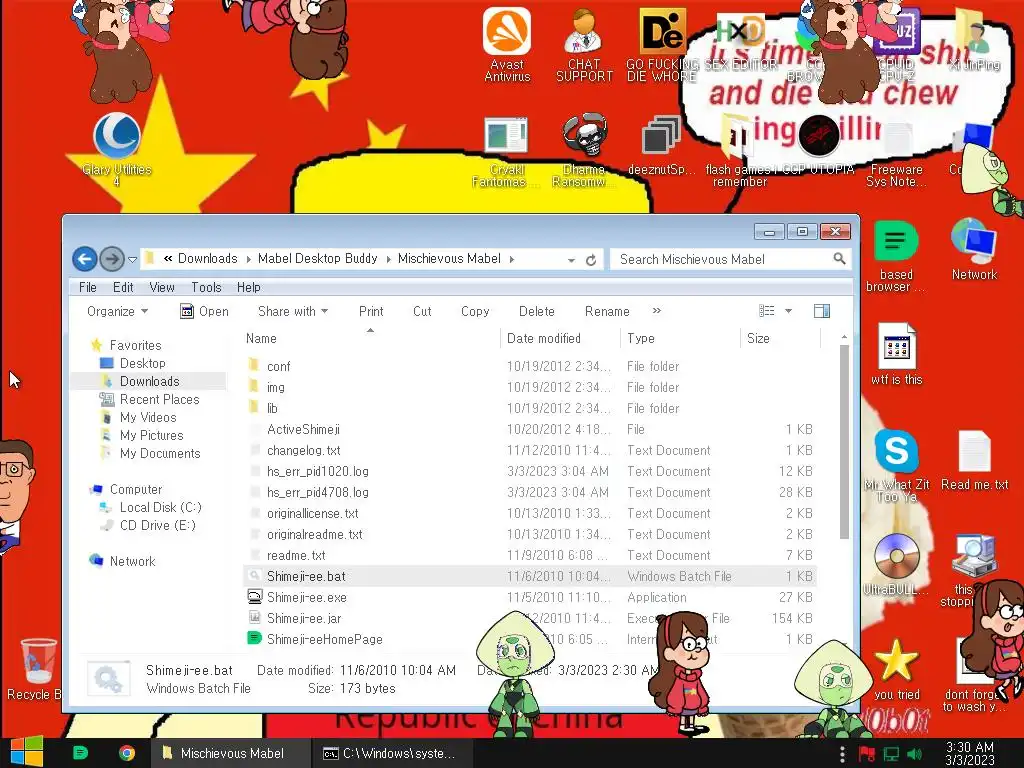Expand the Organize dropdown
The image size is (1024, 768).
point(118,312)
